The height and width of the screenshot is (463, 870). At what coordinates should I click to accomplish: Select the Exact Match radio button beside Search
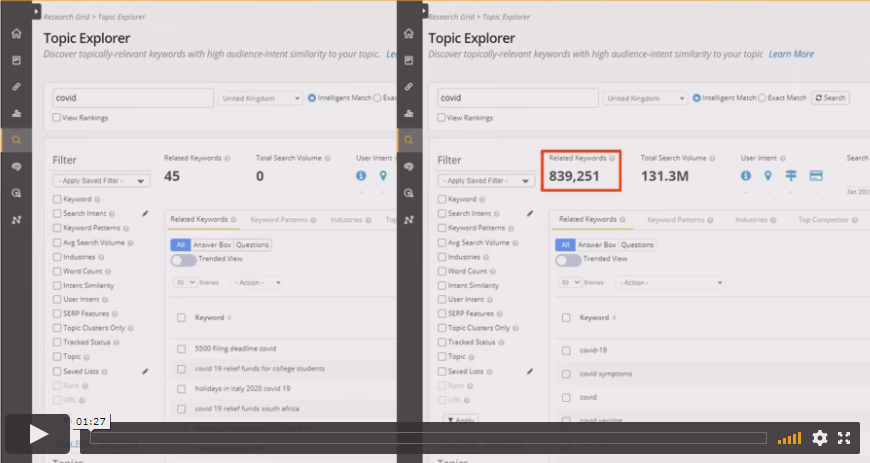pyautogui.click(x=762, y=98)
